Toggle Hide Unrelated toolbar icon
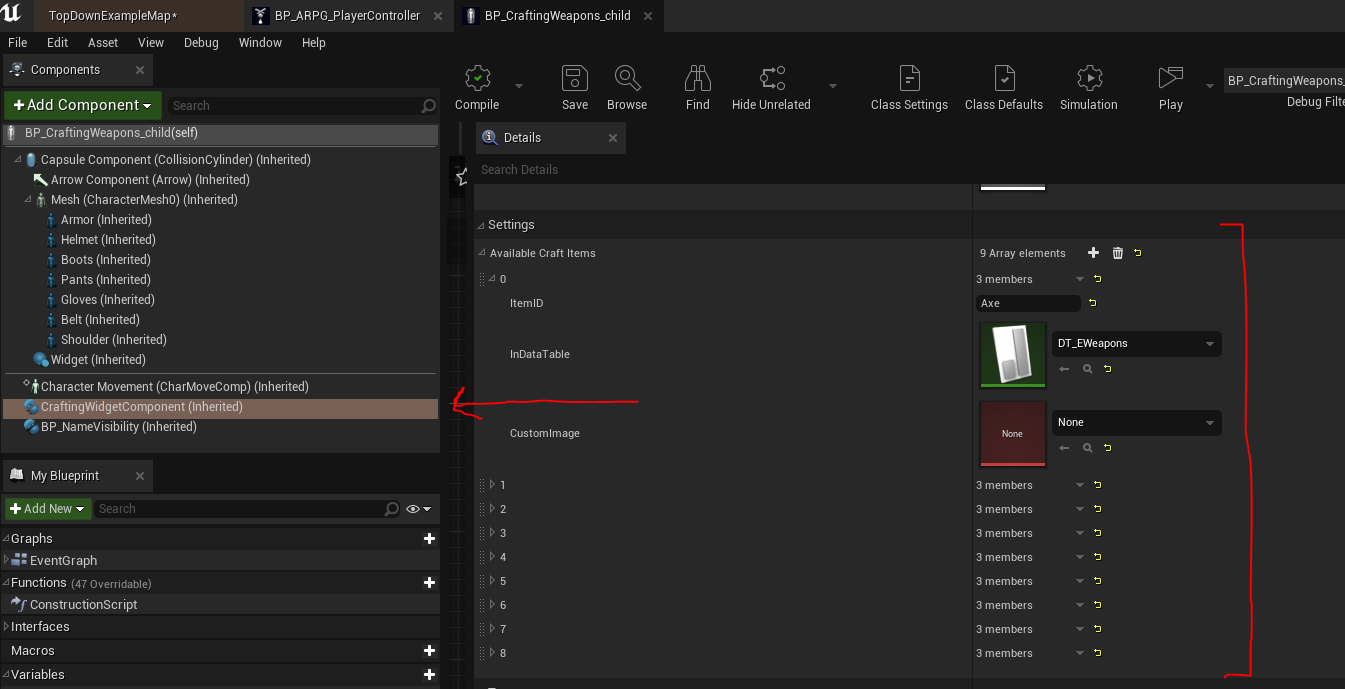 point(772,79)
